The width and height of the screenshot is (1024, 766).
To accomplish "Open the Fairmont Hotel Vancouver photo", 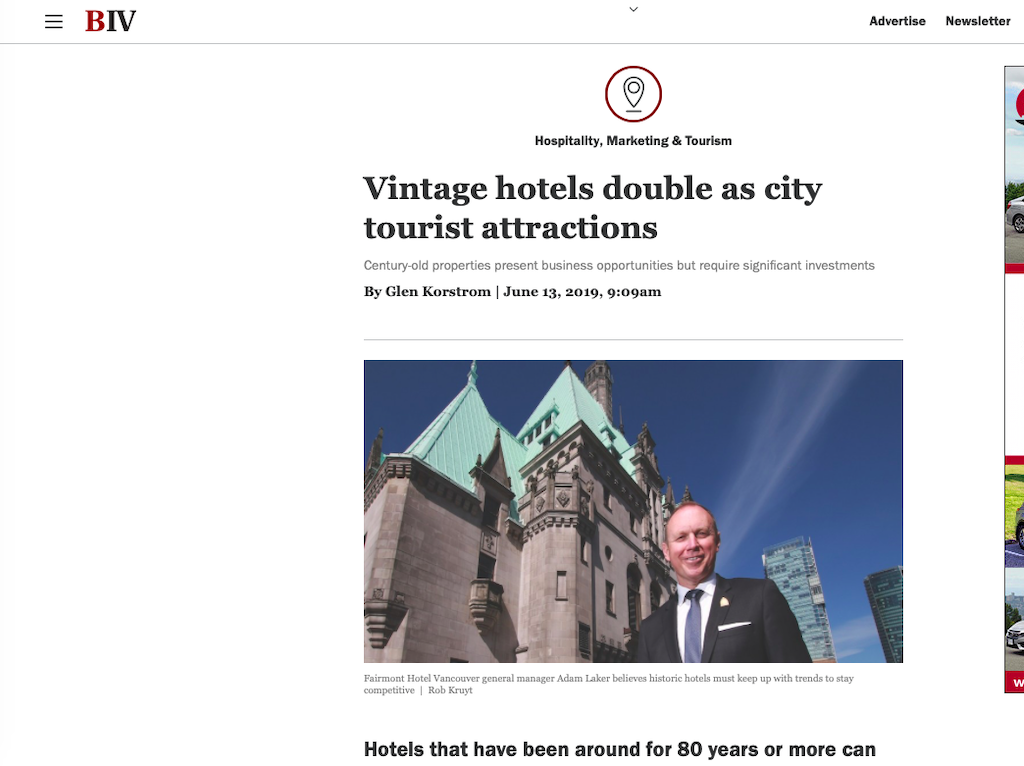I will (x=633, y=511).
